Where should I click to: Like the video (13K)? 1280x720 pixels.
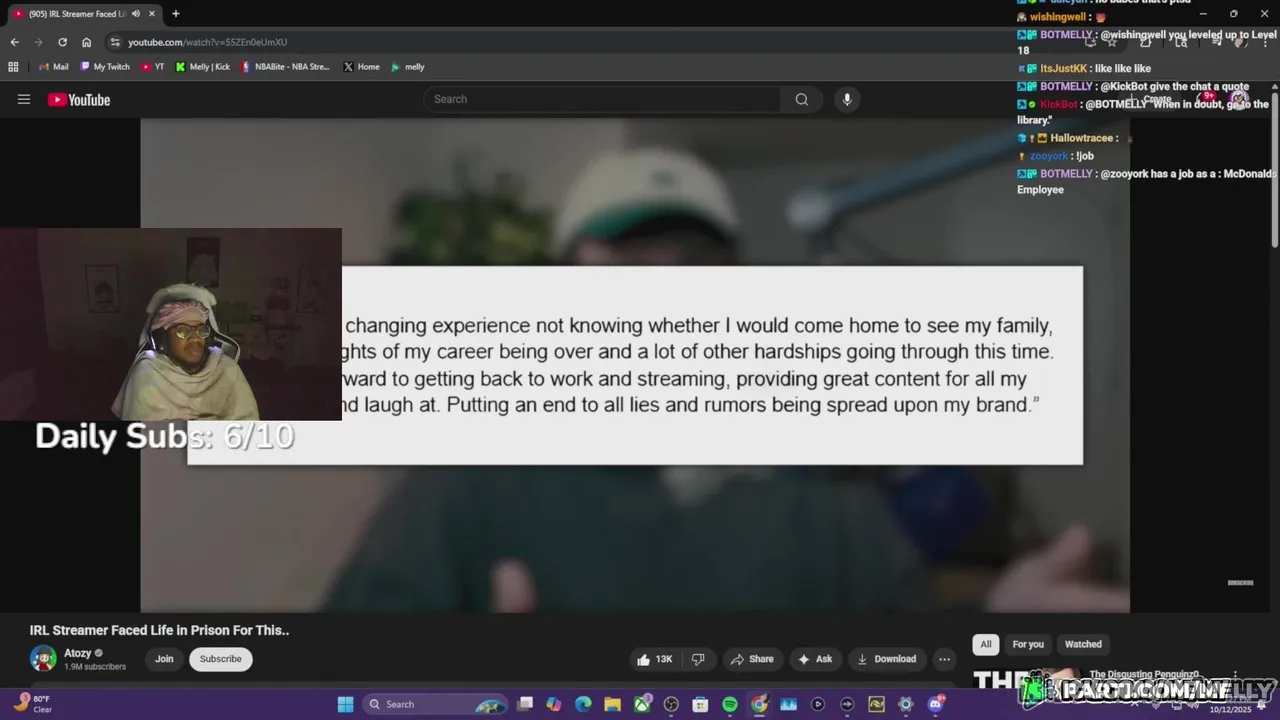tap(655, 659)
